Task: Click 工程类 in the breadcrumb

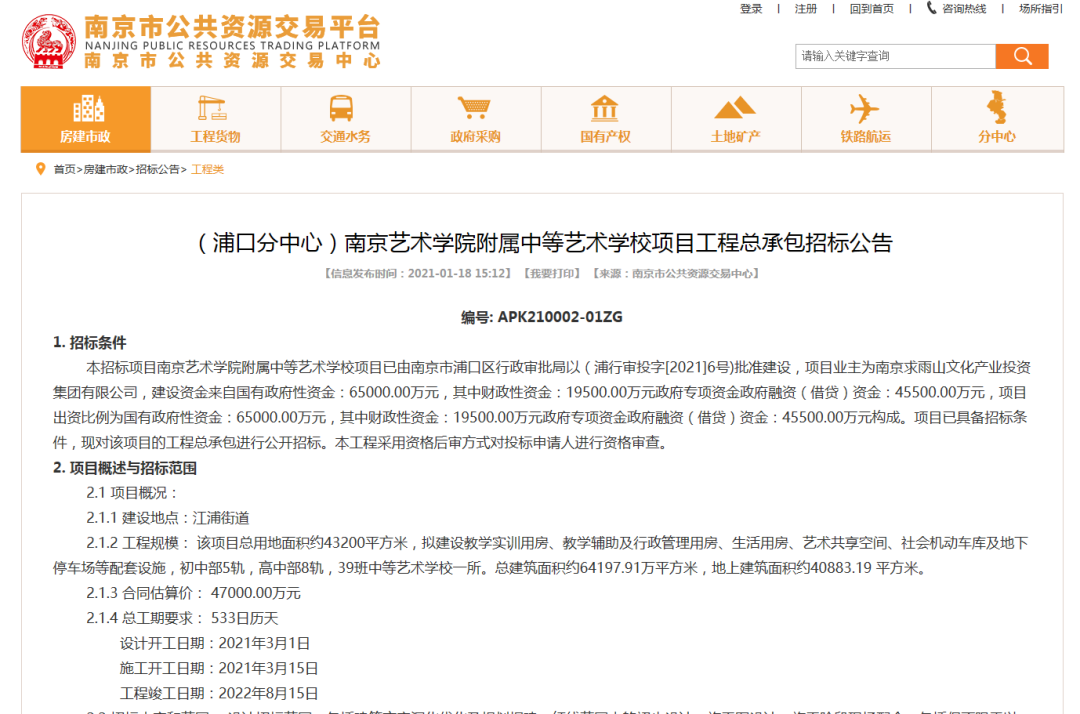Action: (x=207, y=169)
